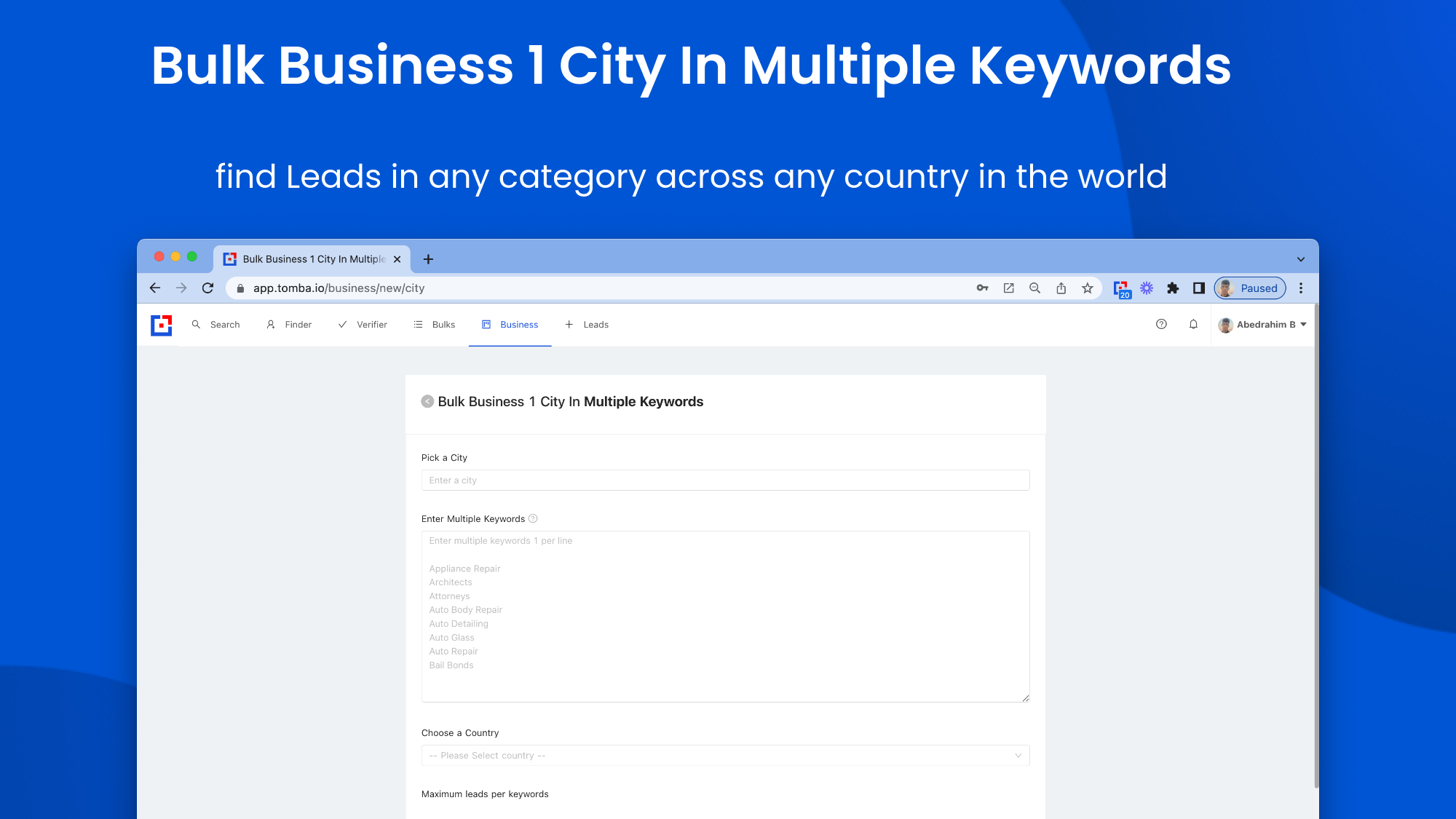Open a new browser tab
Viewport: 1456px width, 819px height.
pyautogui.click(x=428, y=259)
